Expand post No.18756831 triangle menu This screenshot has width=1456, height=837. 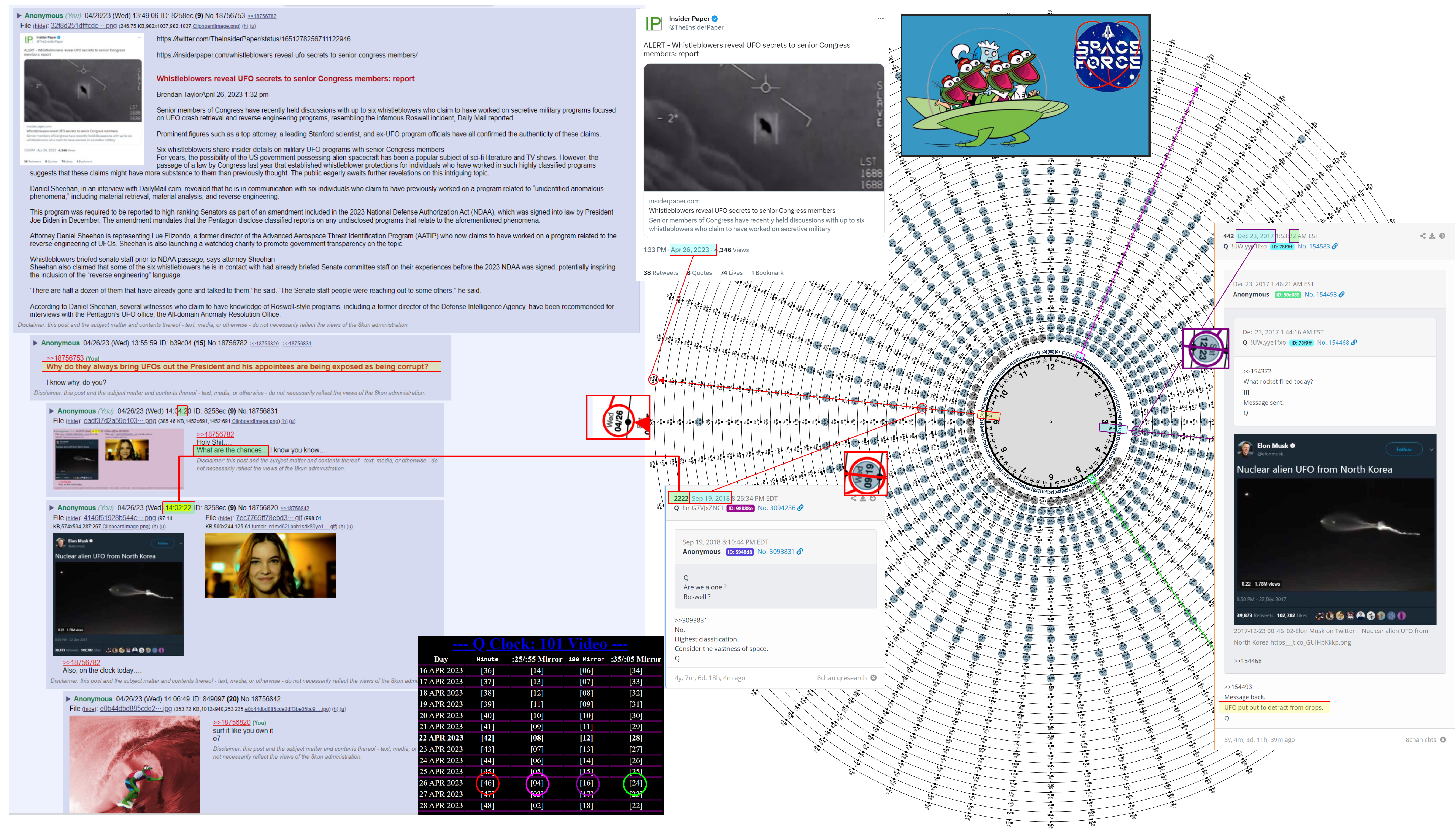pos(52,411)
